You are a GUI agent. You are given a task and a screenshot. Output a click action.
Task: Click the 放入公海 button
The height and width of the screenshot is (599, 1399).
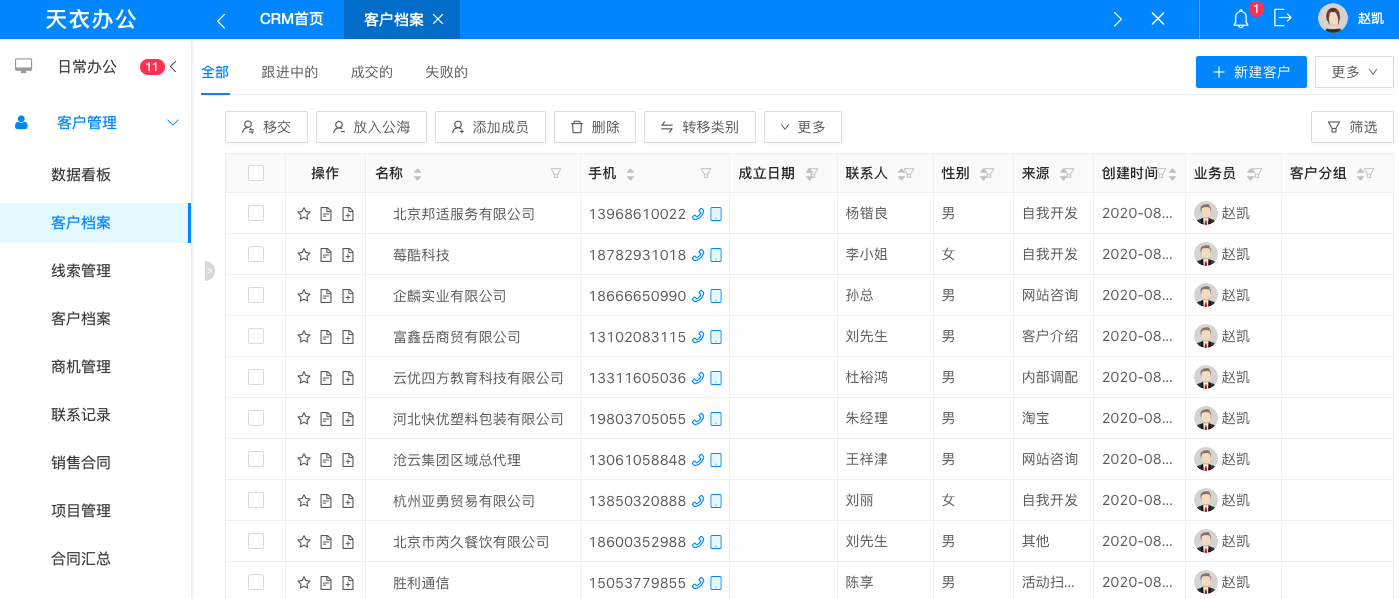pos(371,127)
